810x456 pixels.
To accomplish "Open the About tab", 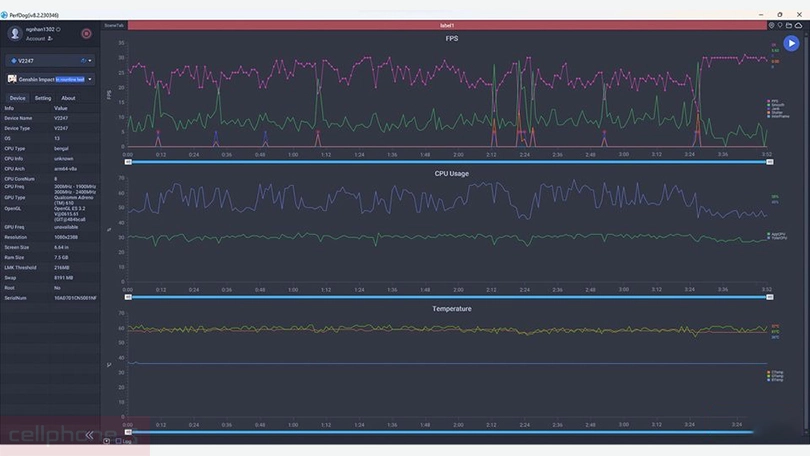I will coord(68,98).
